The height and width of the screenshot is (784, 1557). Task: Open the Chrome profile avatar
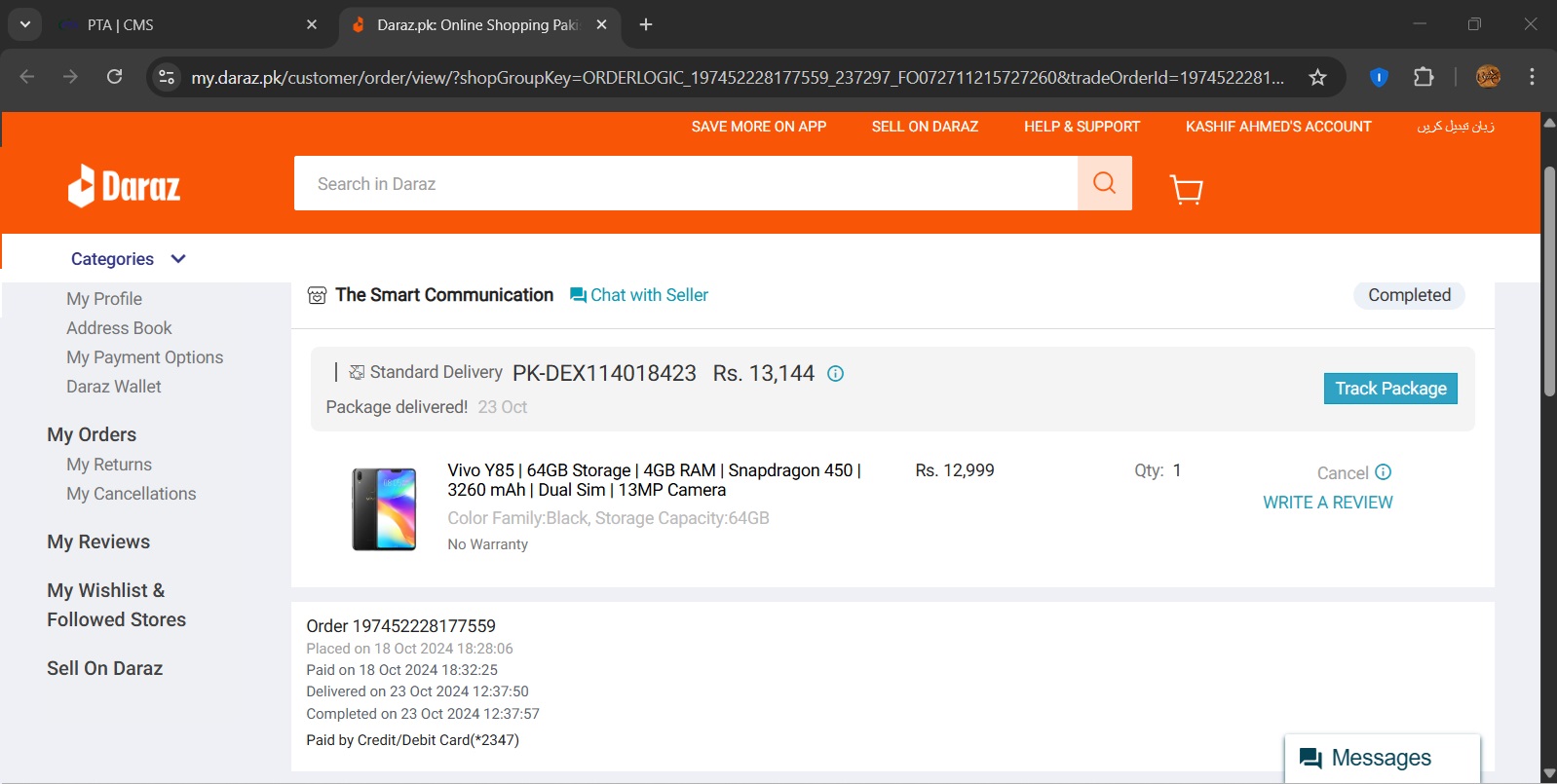[1488, 77]
